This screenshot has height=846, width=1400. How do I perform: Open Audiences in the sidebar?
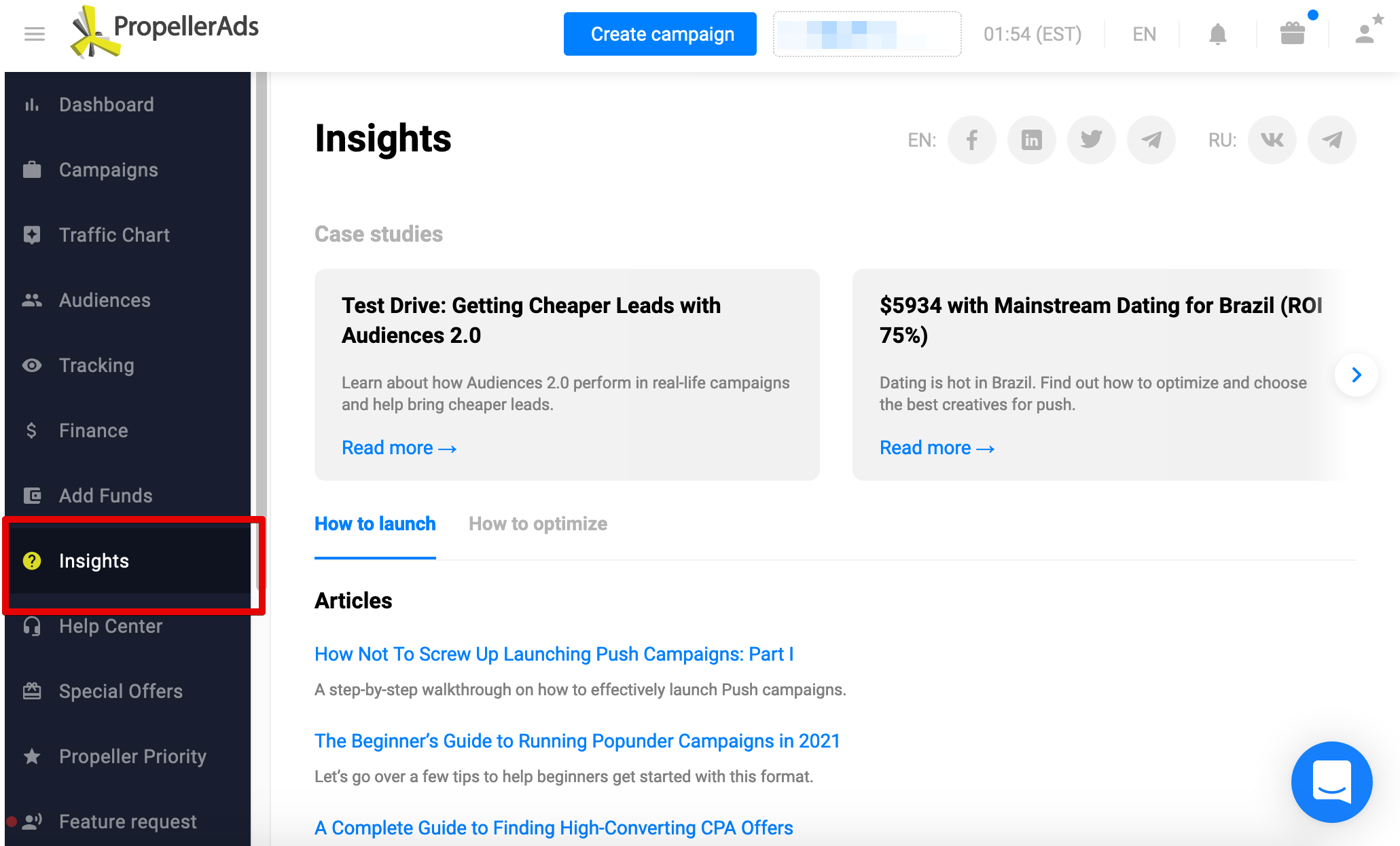(x=128, y=300)
